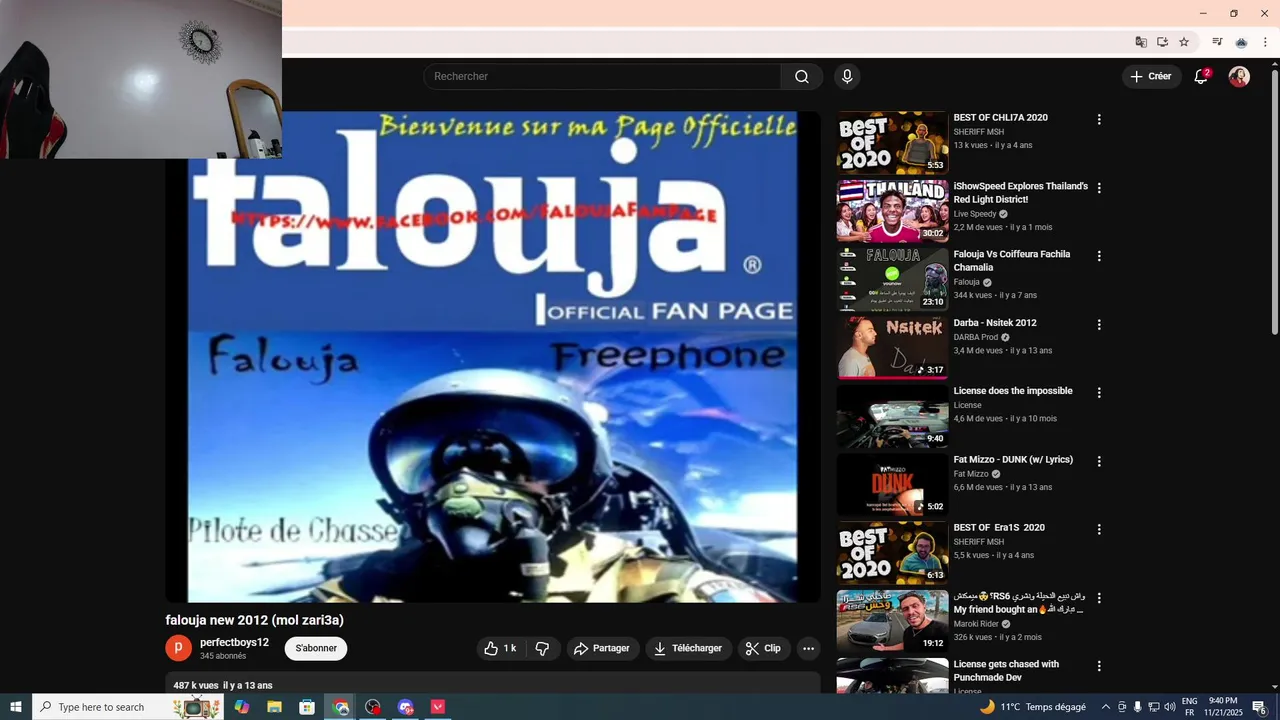Open more options for BEST OF Era1S 2020
This screenshot has width=1280, height=720.
[x=1099, y=529]
